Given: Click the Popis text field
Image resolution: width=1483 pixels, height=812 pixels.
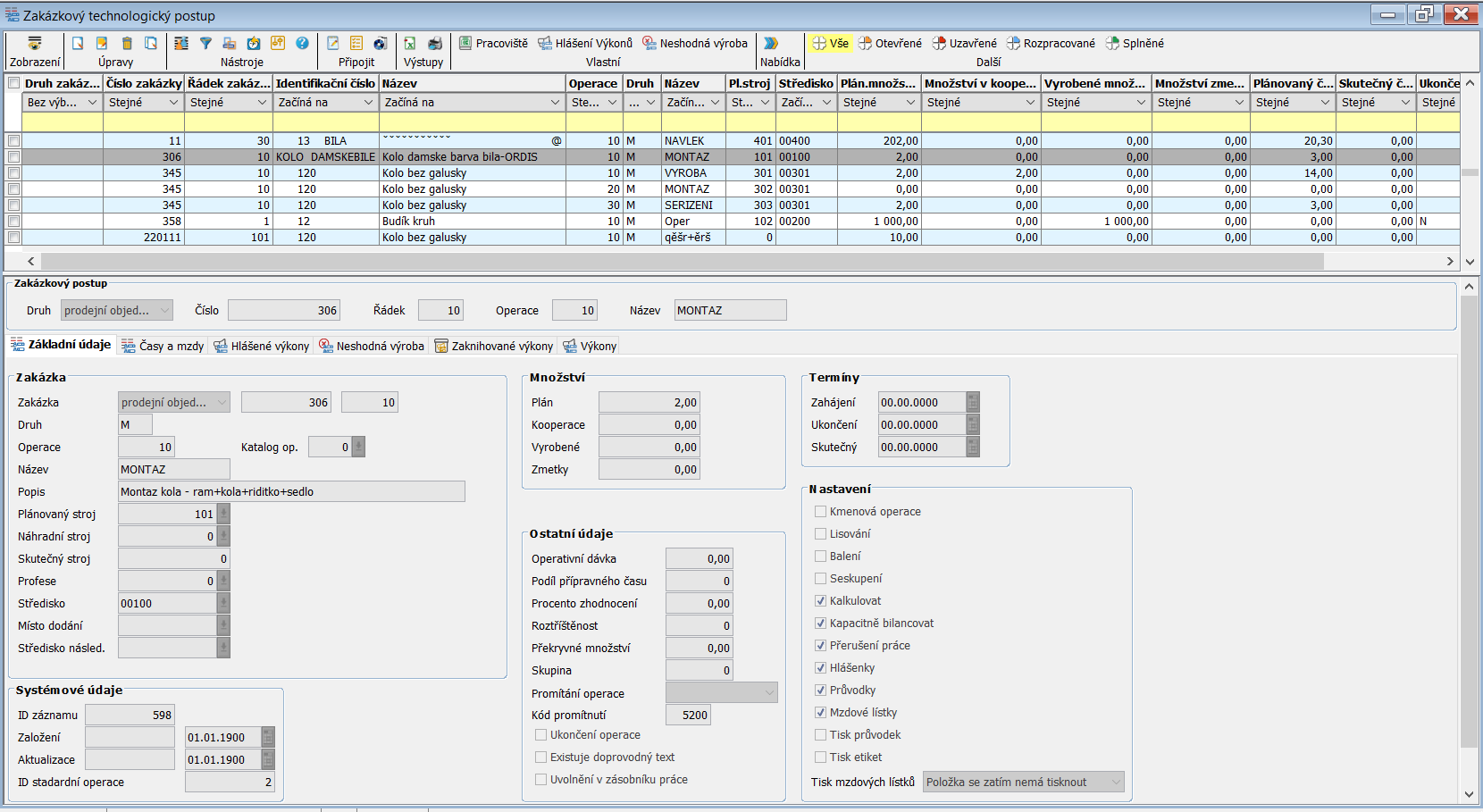Looking at the screenshot, I should pos(291,492).
